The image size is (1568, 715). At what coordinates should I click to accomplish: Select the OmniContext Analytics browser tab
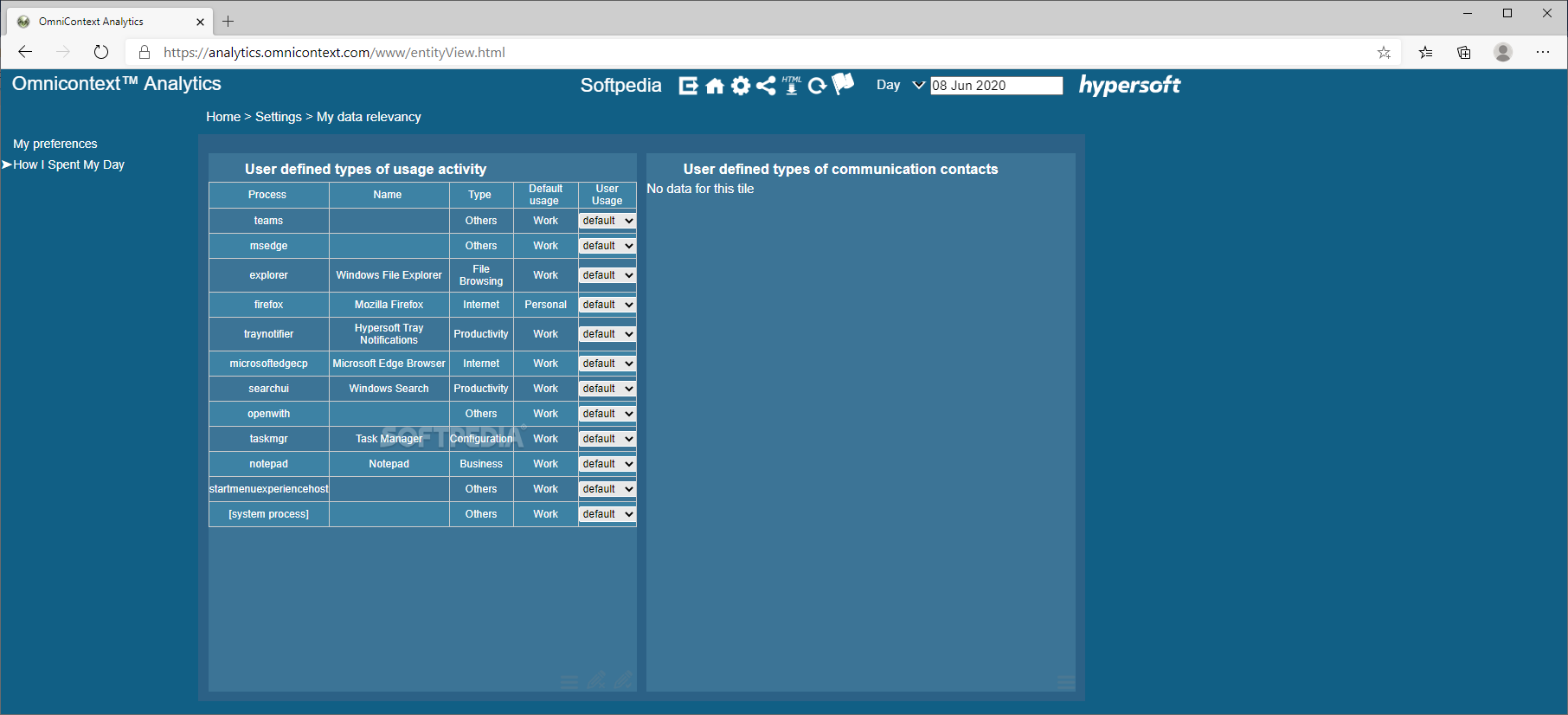click(x=108, y=22)
